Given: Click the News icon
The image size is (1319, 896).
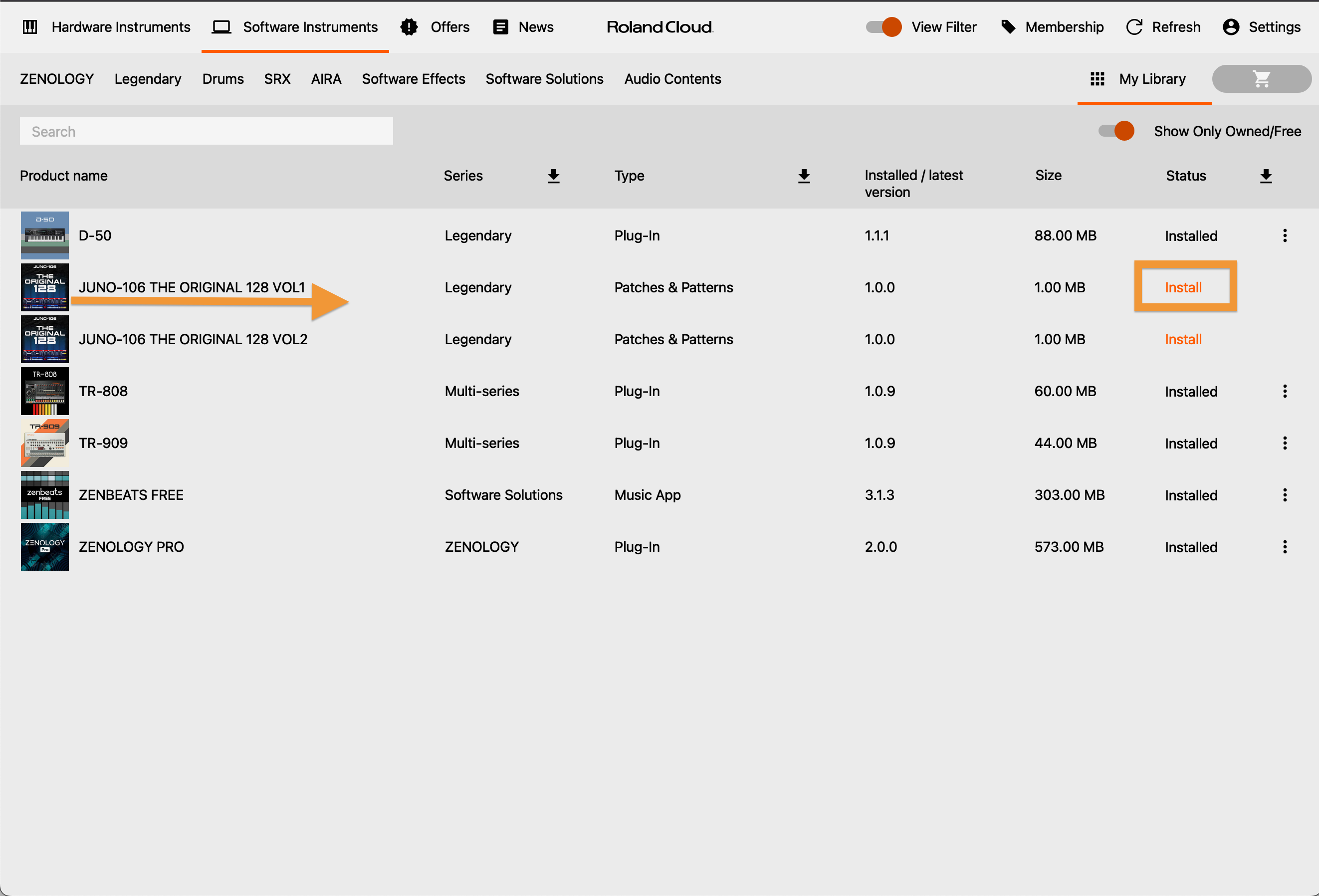Looking at the screenshot, I should tap(500, 26).
